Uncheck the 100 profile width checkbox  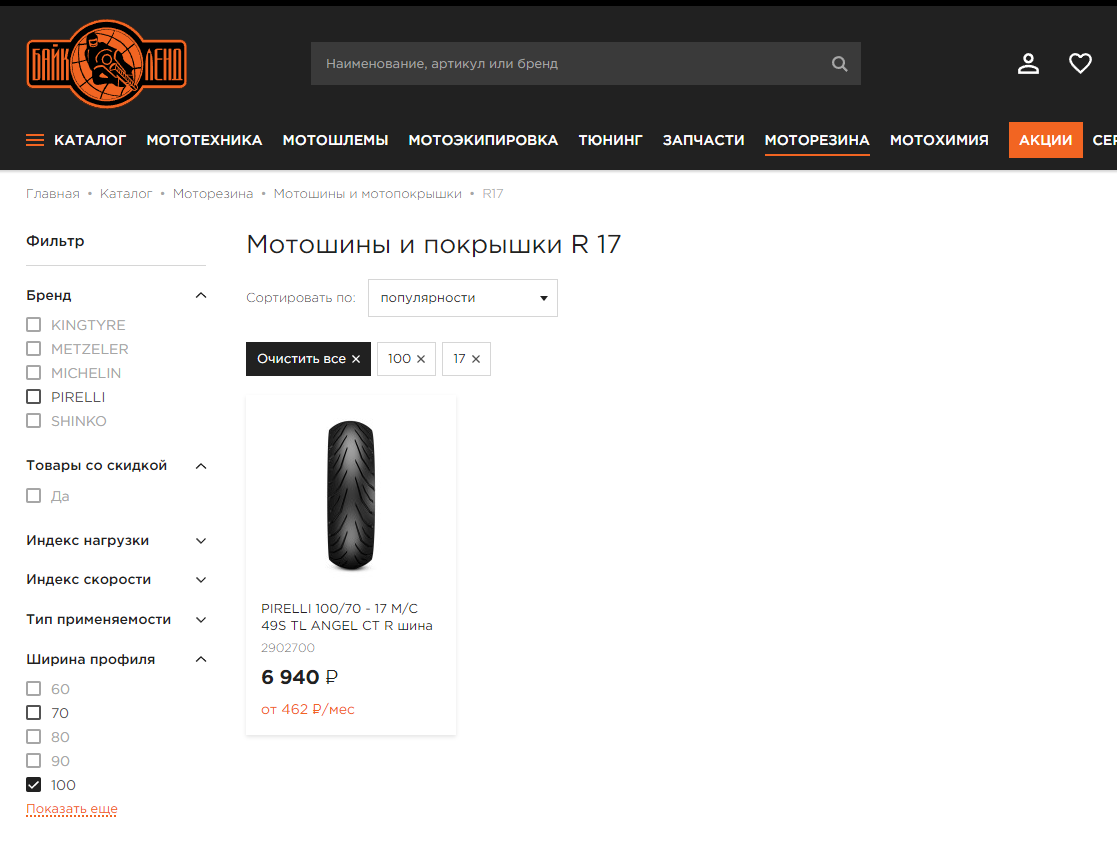click(33, 785)
